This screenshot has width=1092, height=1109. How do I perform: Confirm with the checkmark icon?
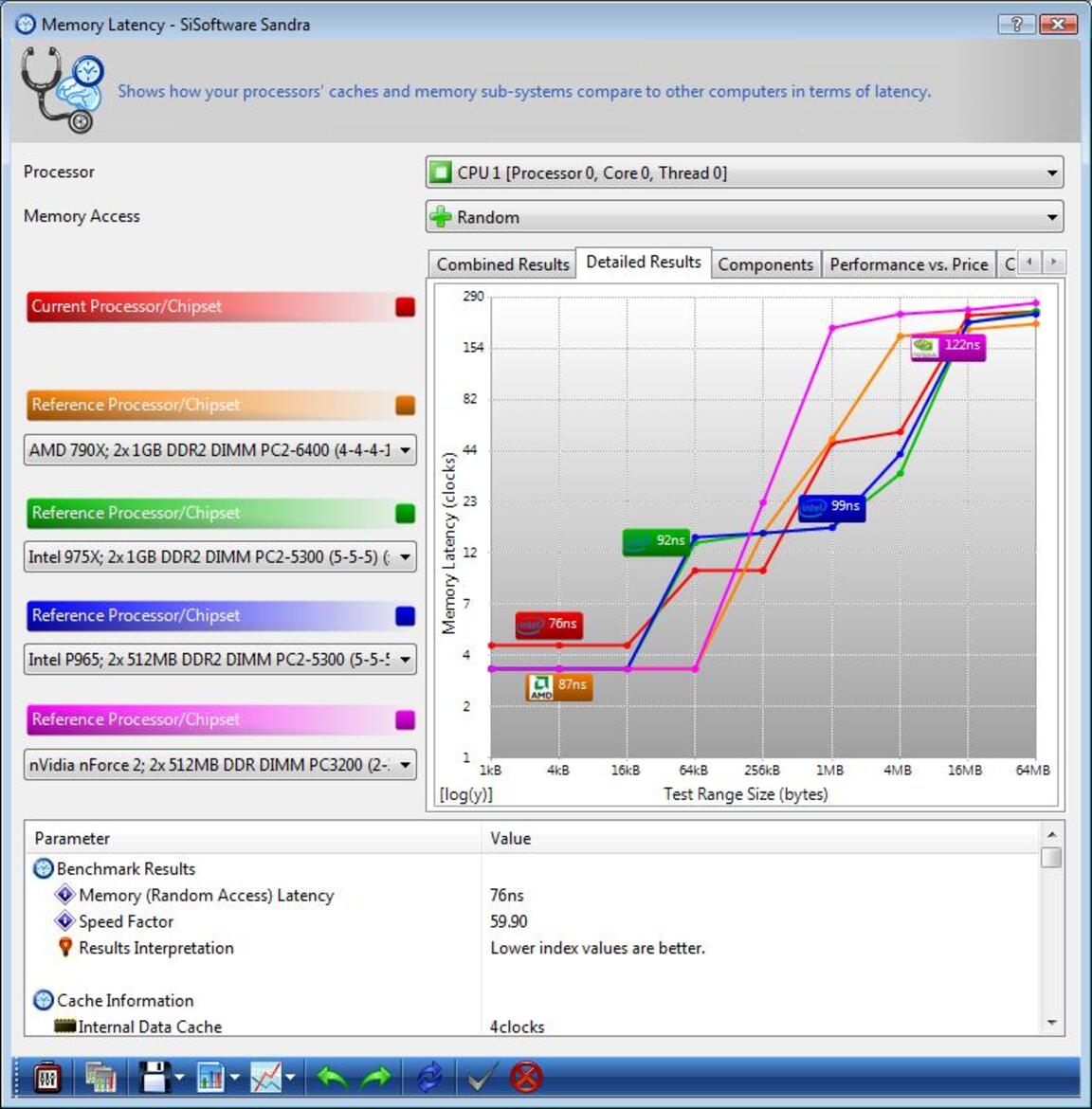[482, 1078]
